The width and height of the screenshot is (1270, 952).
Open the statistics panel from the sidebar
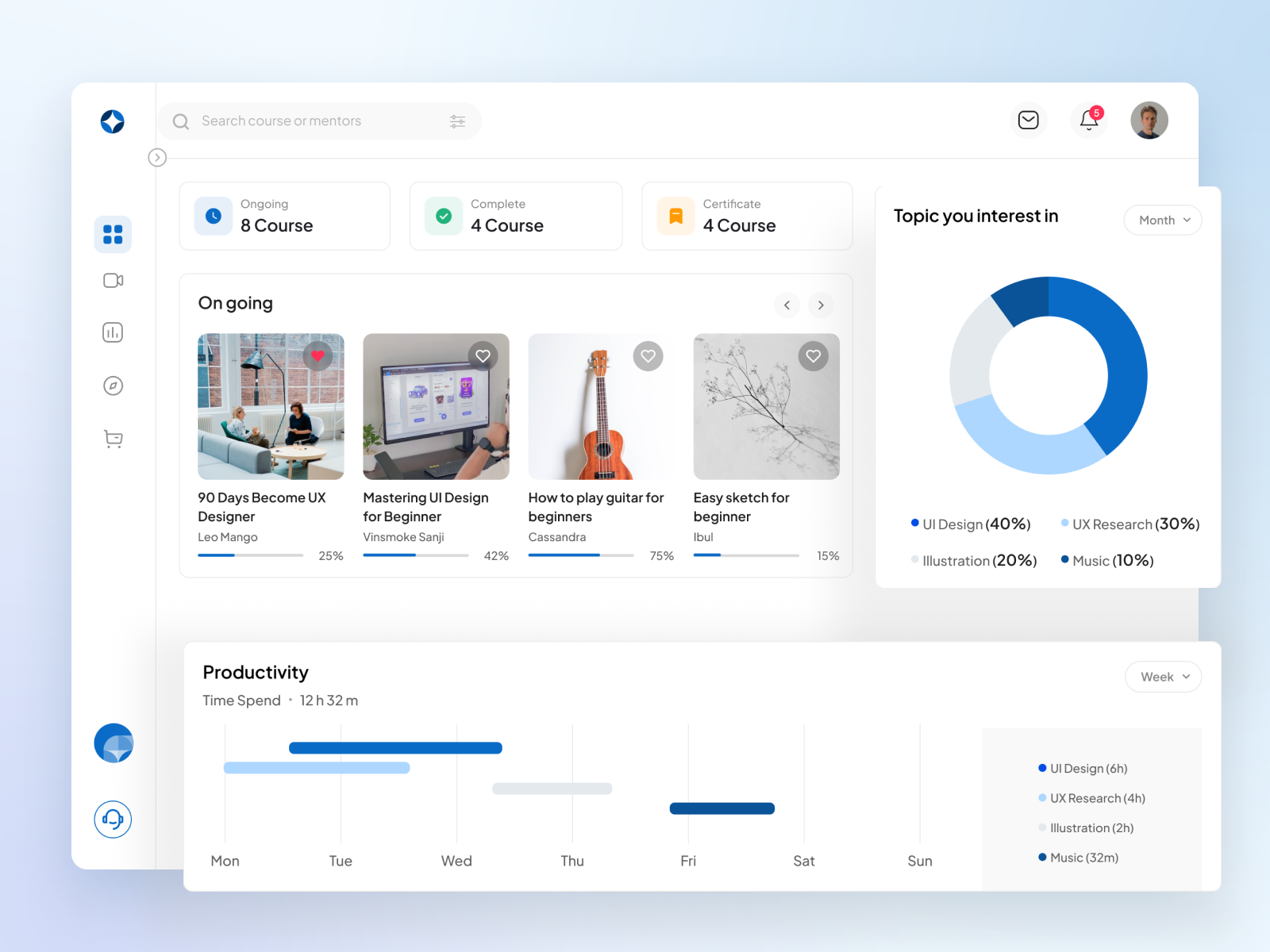(x=113, y=332)
